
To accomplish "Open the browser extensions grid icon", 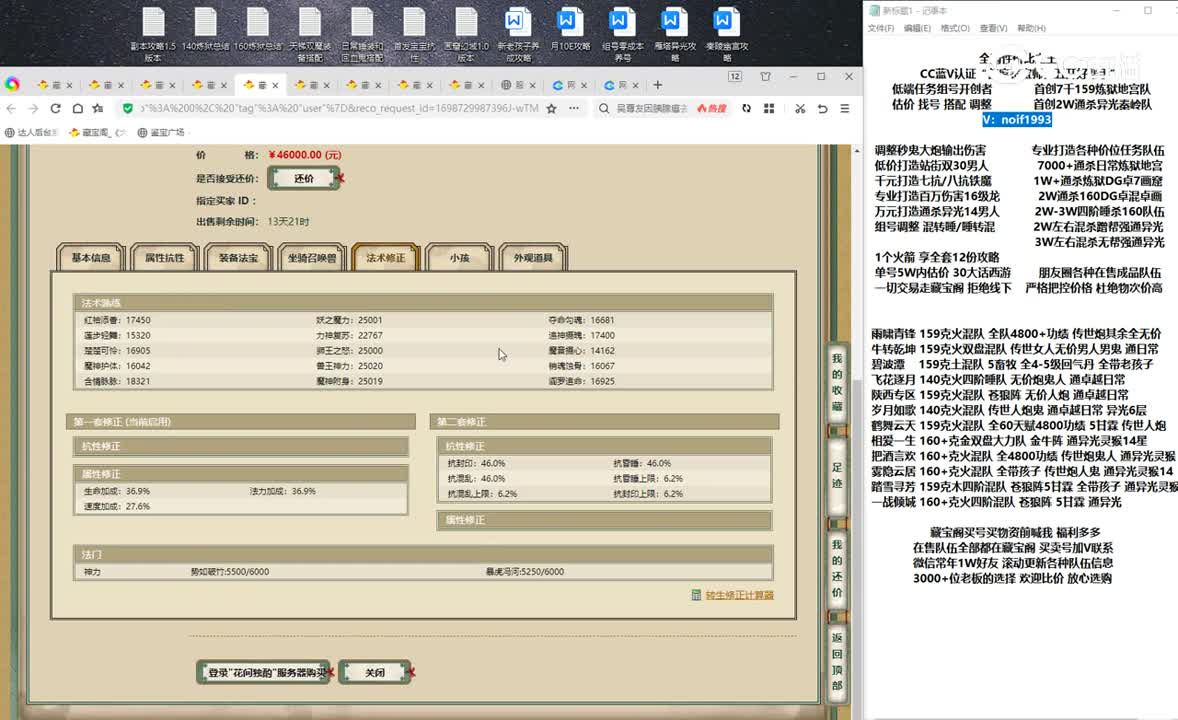I will click(x=769, y=108).
